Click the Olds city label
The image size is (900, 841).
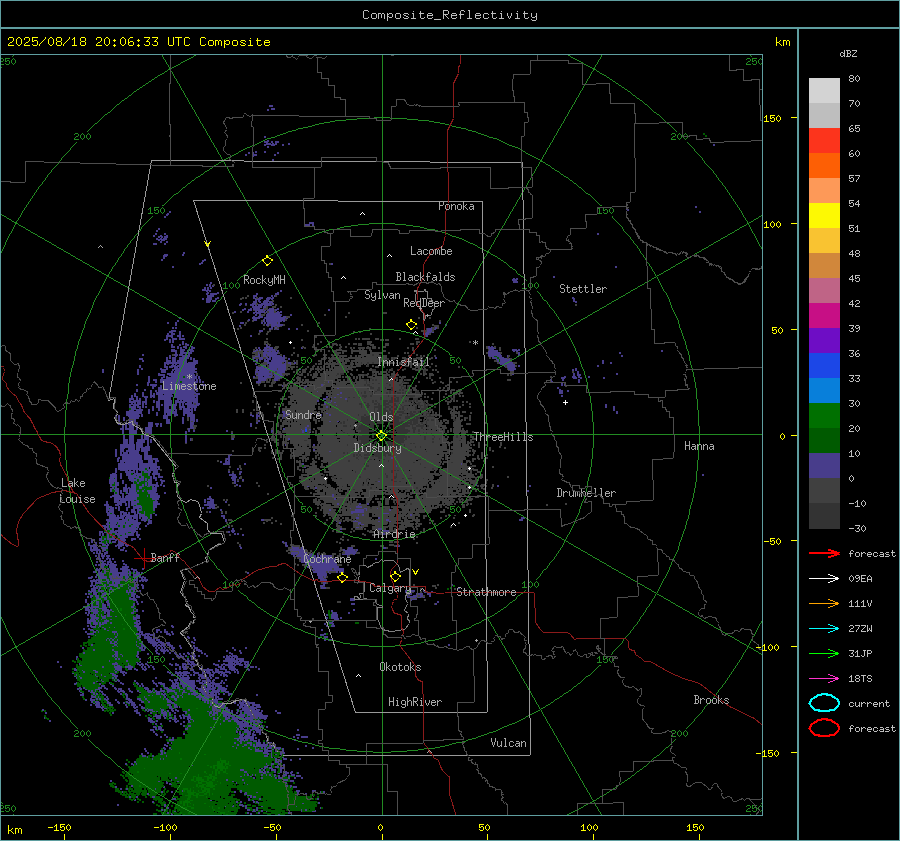pos(381,417)
